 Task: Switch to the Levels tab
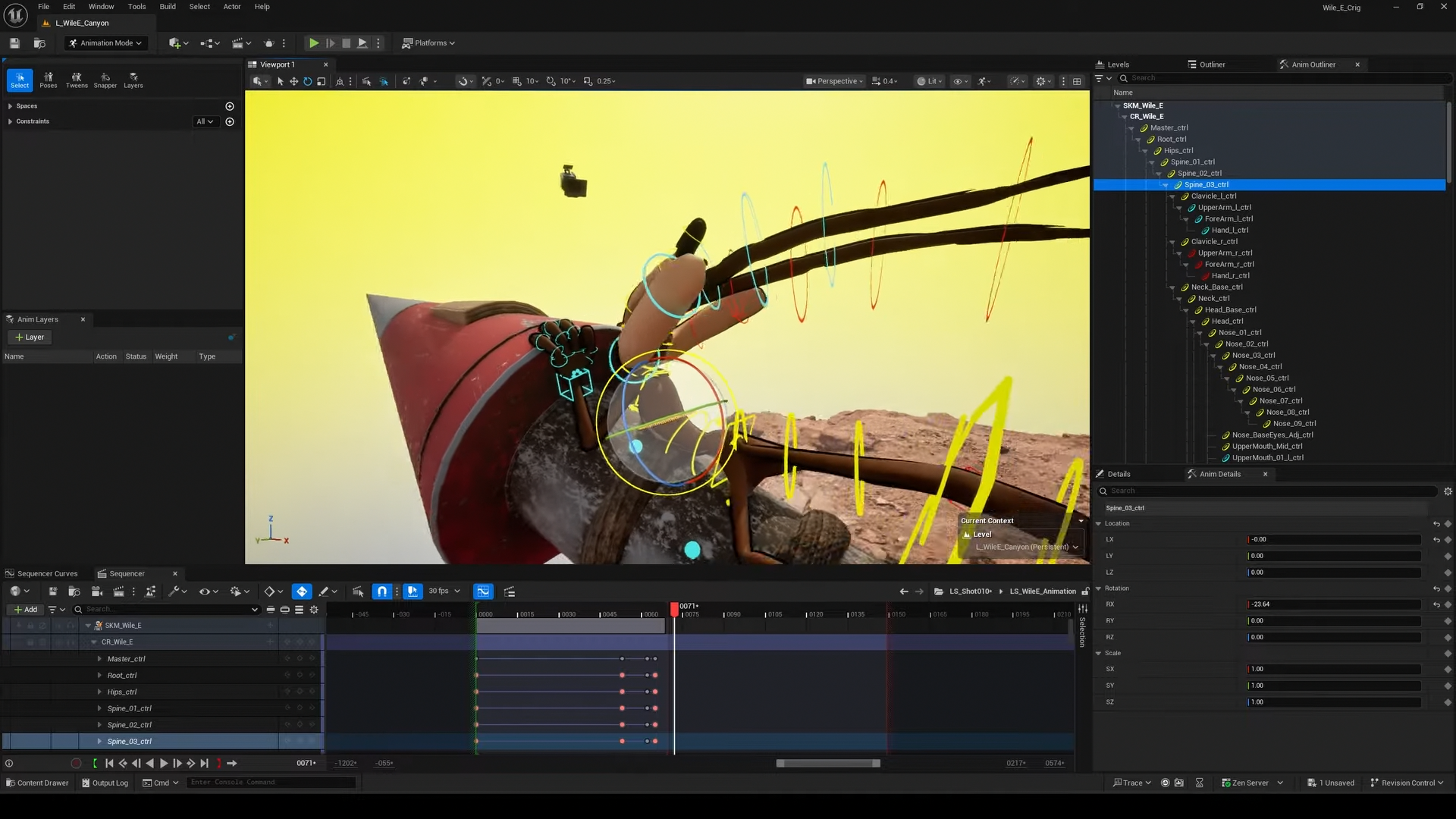1112,64
